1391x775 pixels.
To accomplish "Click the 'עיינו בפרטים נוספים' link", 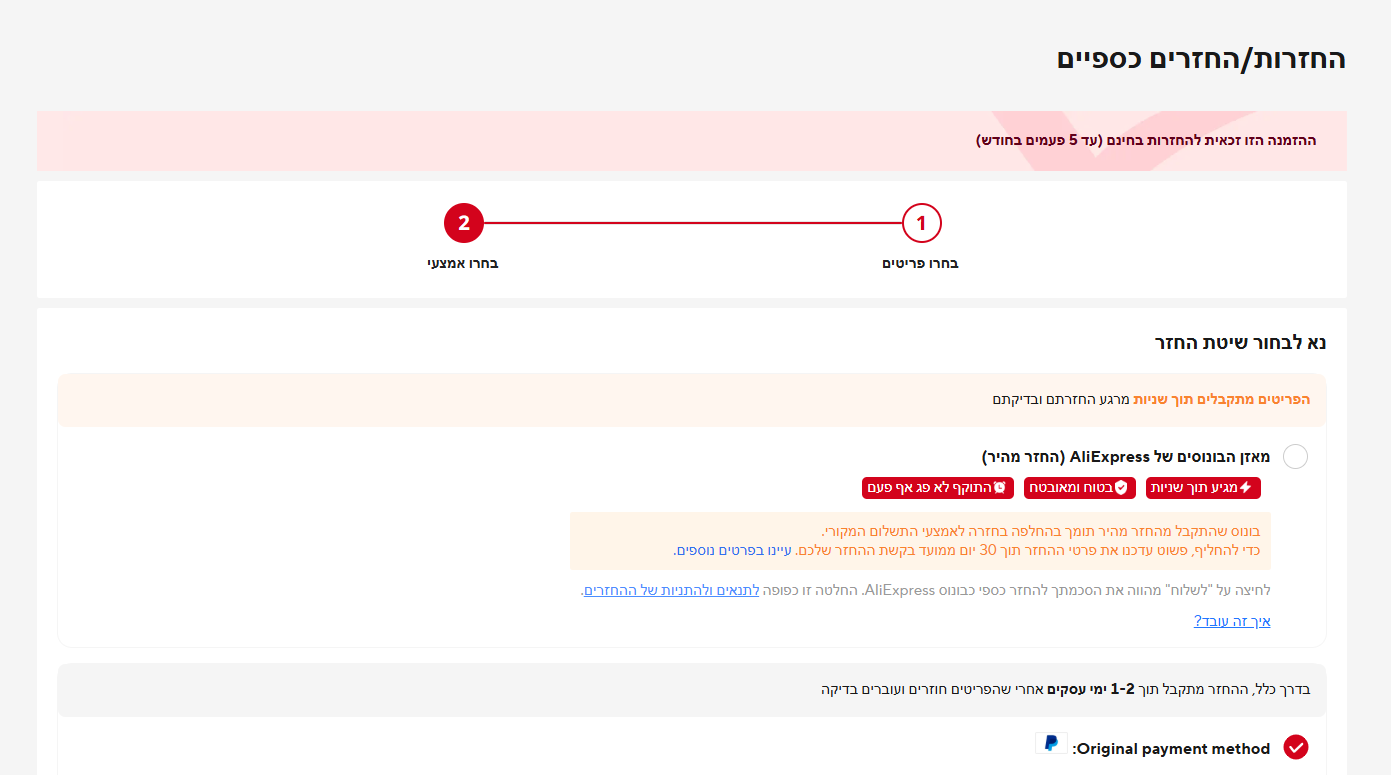I will (734, 550).
